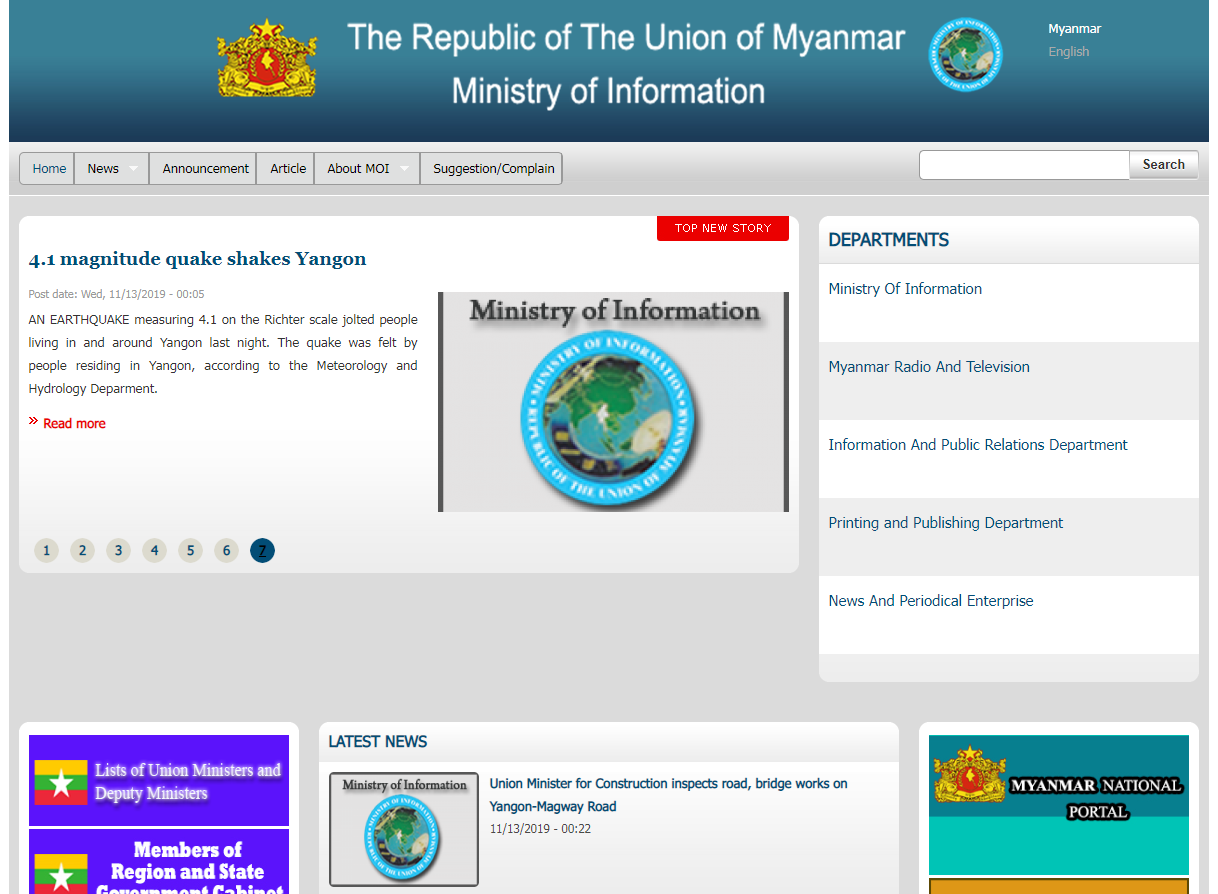
Task: Open the Myanmar National Portal banner
Action: pyautogui.click(x=1059, y=805)
